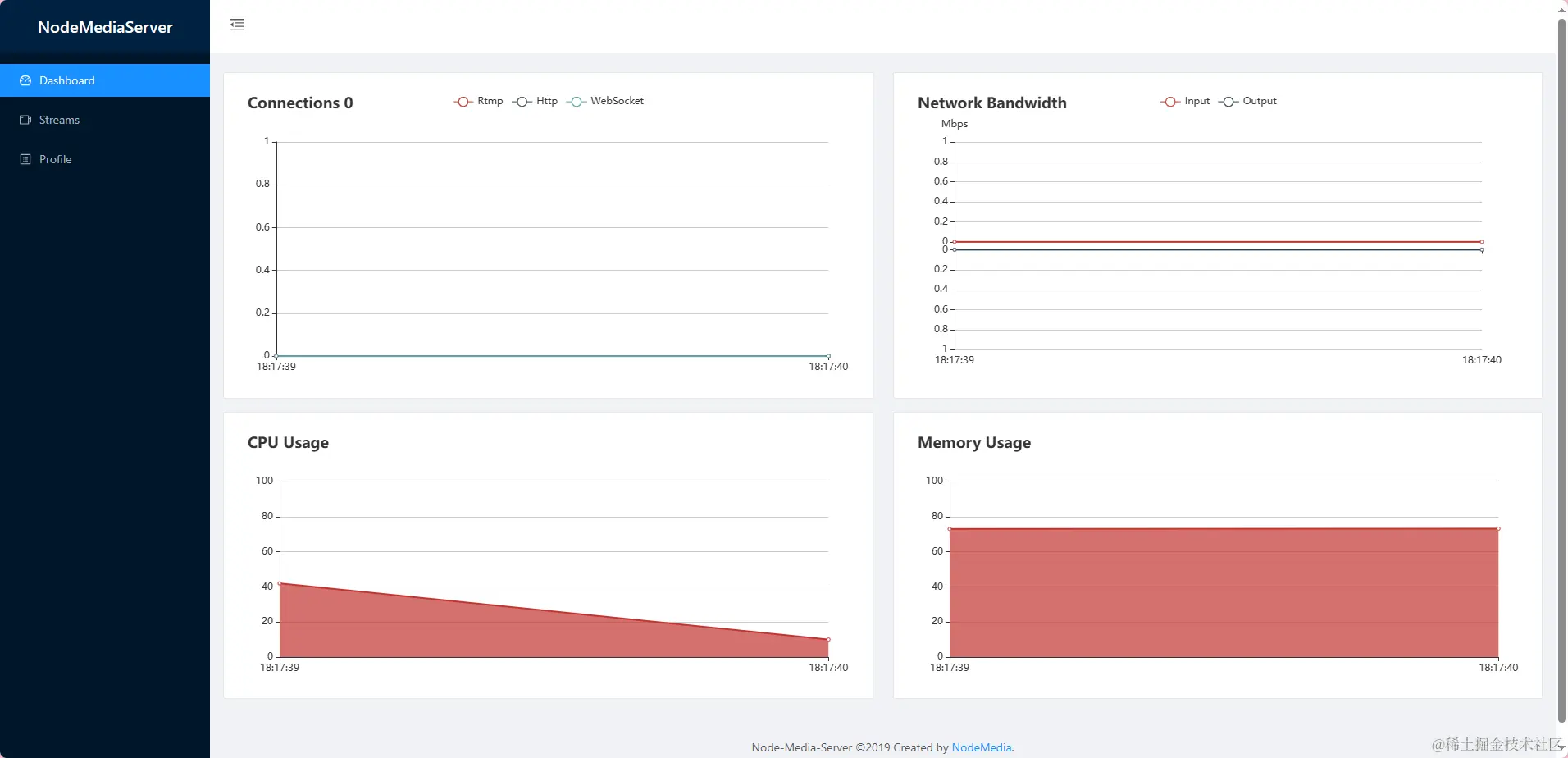Screen dimensions: 1568x758
Task: Click the Profile document icon in sidebar
Action: [x=25, y=159]
